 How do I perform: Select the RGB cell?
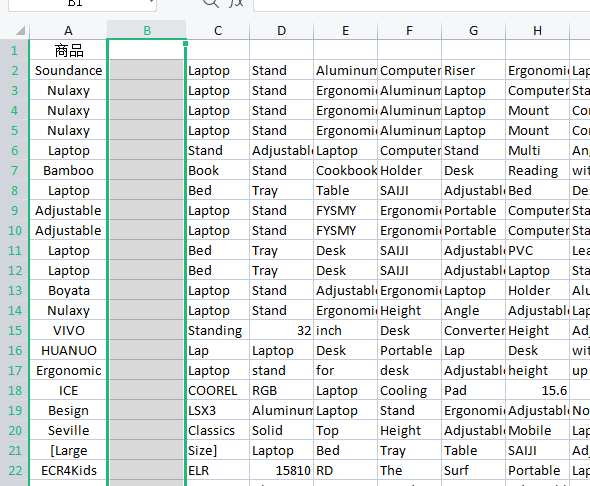point(281,390)
